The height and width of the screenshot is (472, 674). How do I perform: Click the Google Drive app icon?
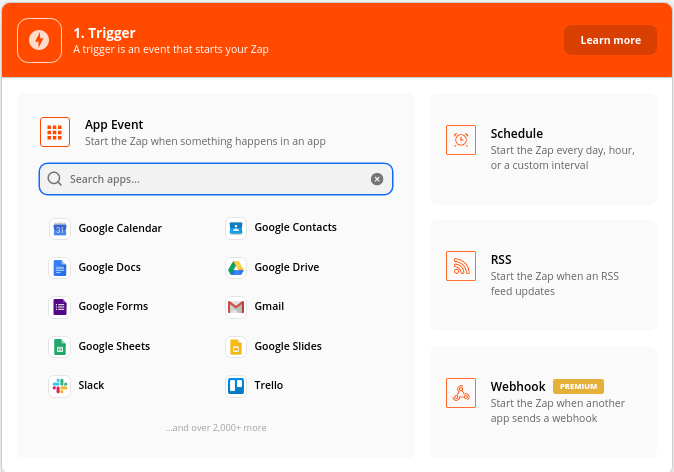click(x=236, y=268)
